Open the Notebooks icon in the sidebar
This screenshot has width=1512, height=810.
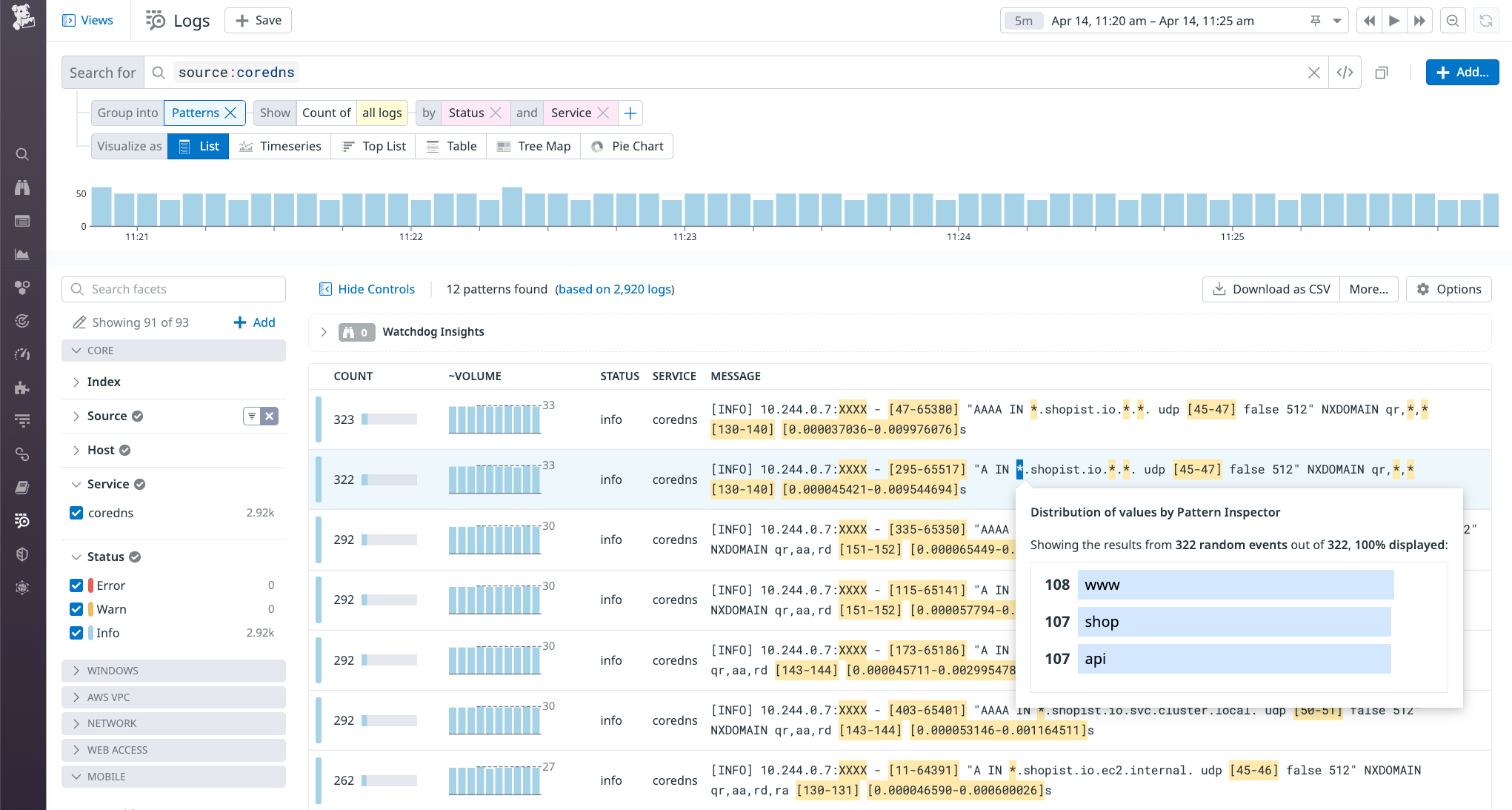click(x=22, y=487)
